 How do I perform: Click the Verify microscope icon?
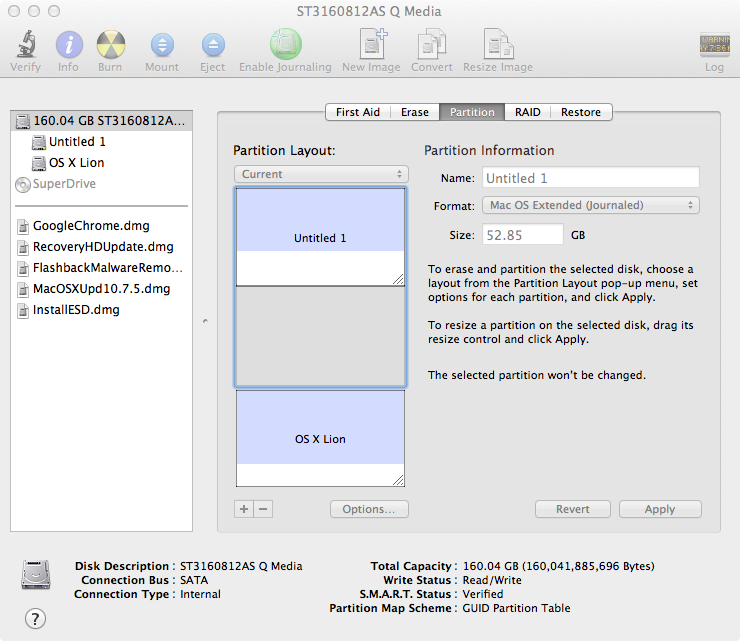[x=26, y=44]
